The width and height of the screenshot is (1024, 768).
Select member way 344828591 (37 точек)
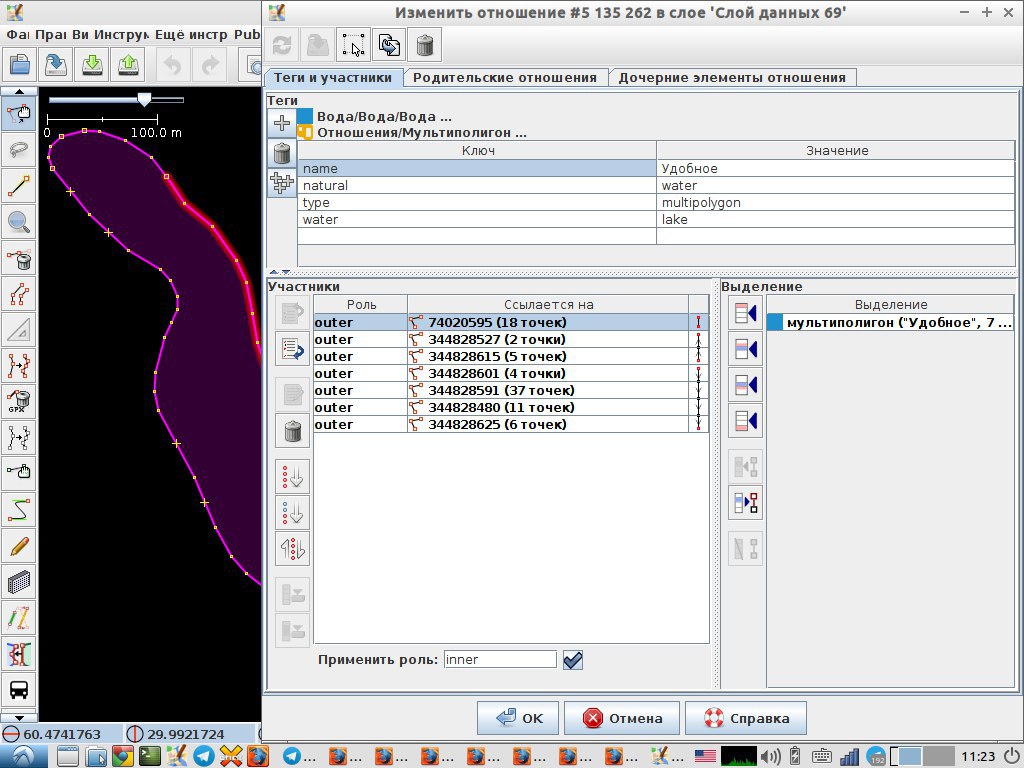[x=548, y=390]
